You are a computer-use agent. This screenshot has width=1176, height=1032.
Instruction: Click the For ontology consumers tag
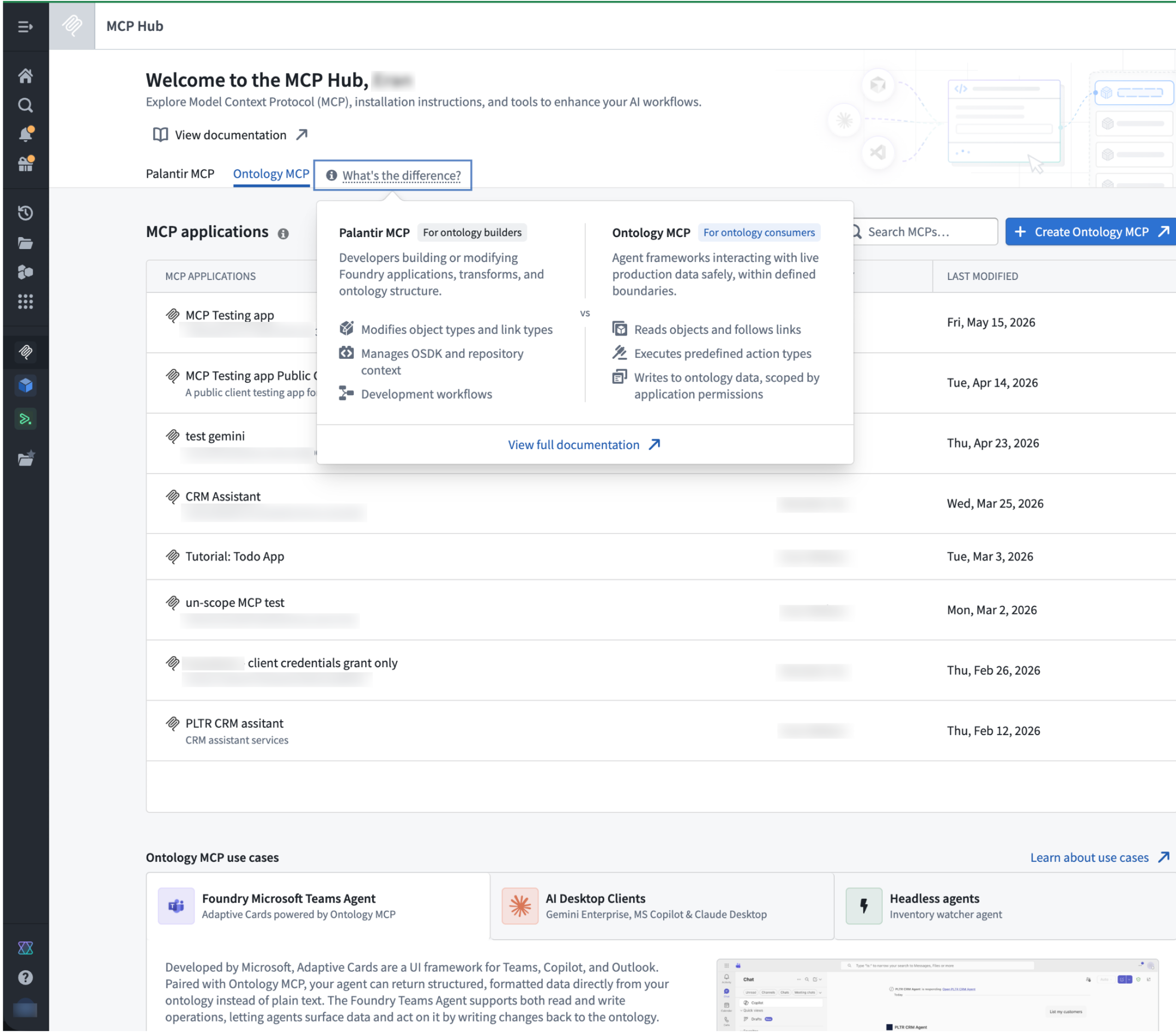[x=759, y=232]
